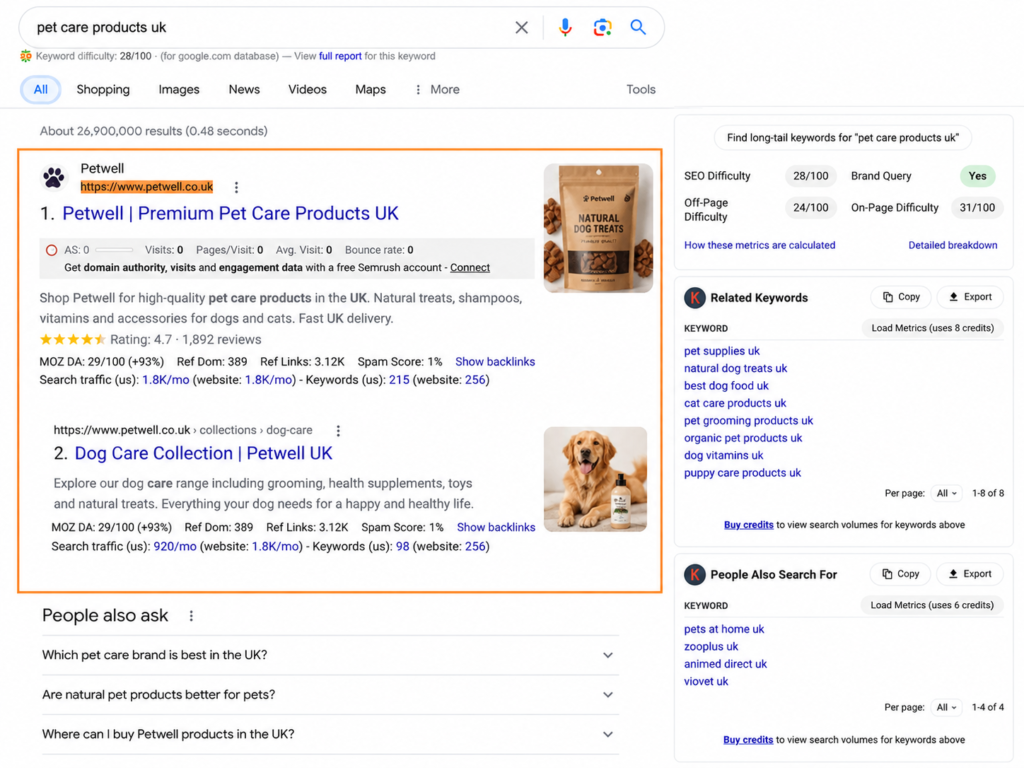The image size is (1024, 768).
Task: Open the three-dot menu beside petwell.co.uk URL
Action: (x=236, y=187)
